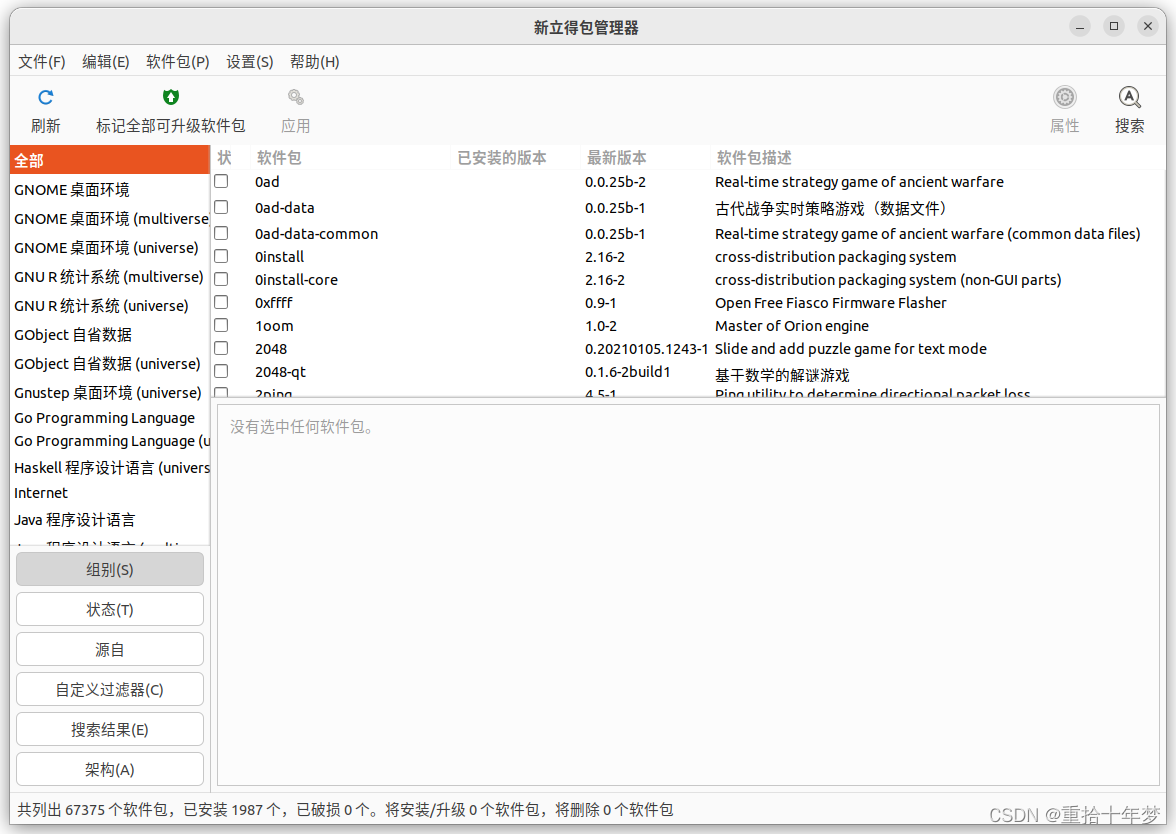Toggle the 0xffff checkbox

(221, 302)
